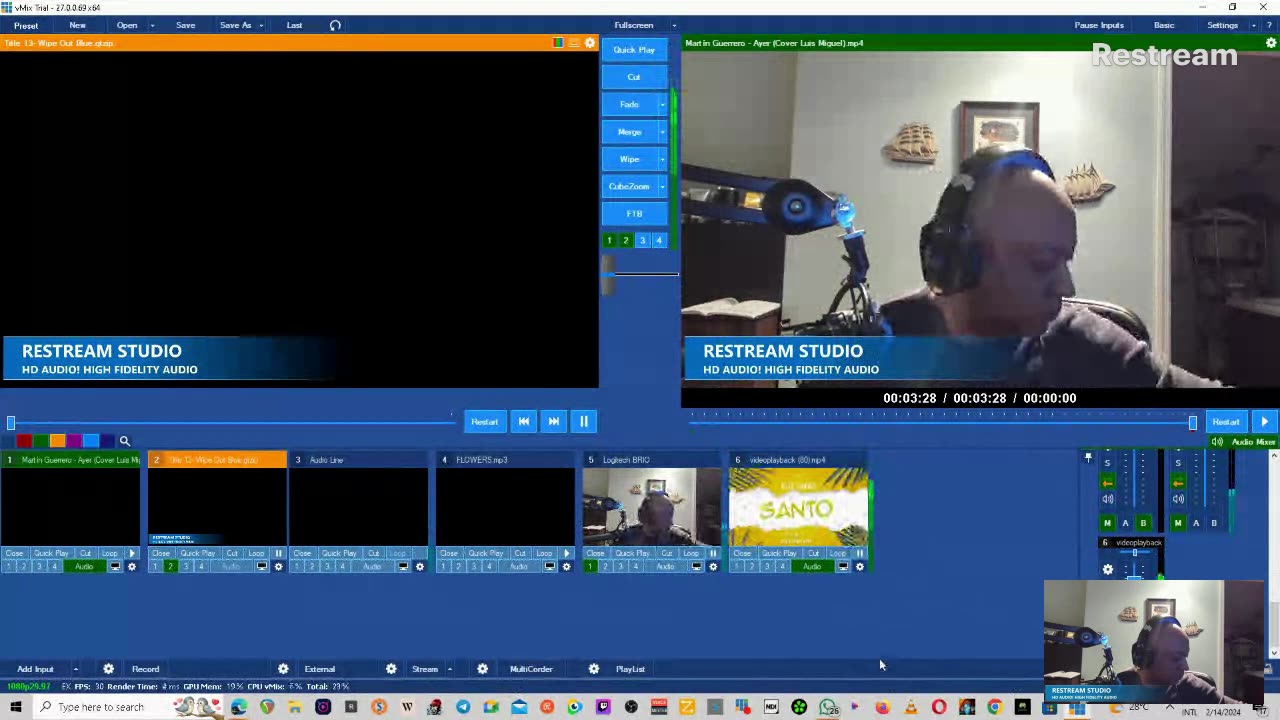Click the refresh undo icon next to Last
The width and height of the screenshot is (1280, 720).
click(335, 25)
